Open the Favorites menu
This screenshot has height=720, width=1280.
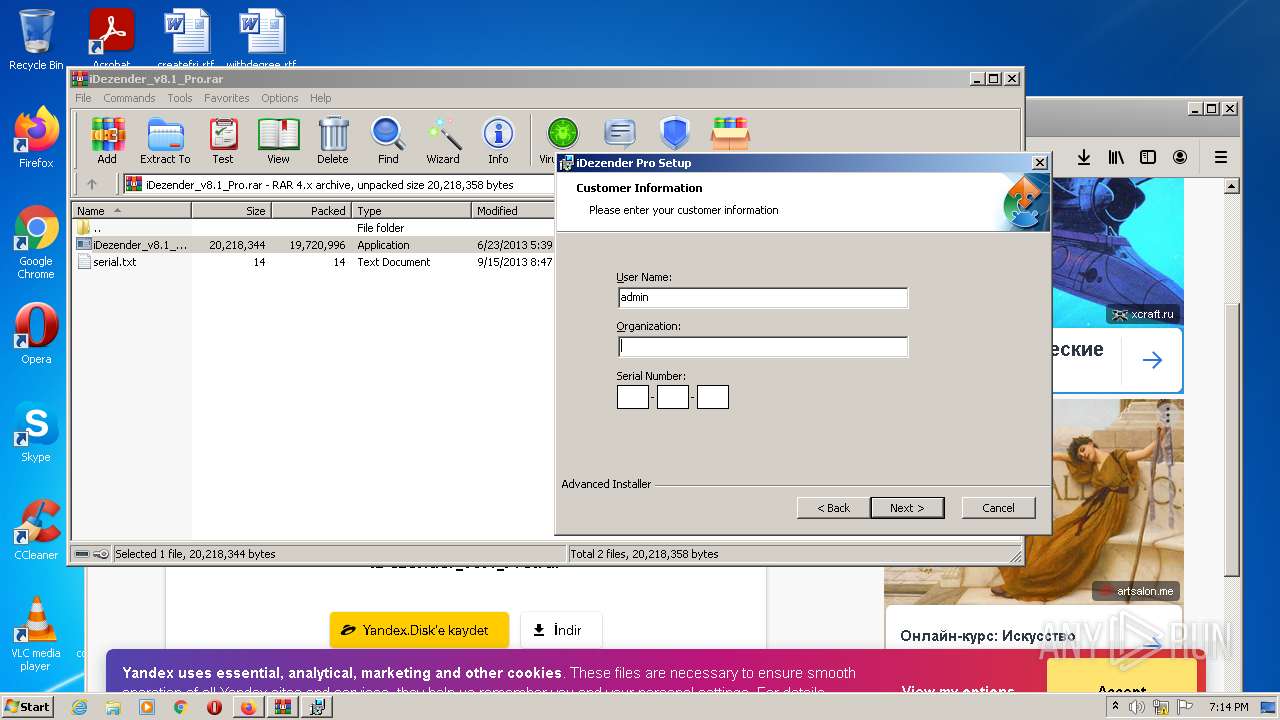tap(227, 98)
